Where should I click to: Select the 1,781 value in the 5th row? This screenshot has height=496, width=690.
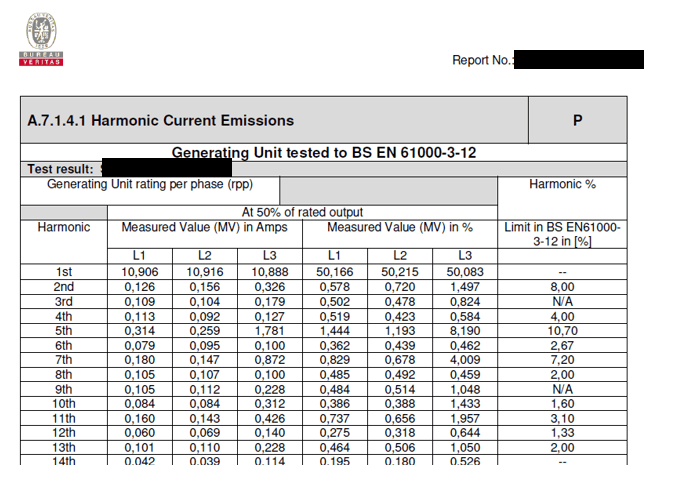[x=269, y=329]
